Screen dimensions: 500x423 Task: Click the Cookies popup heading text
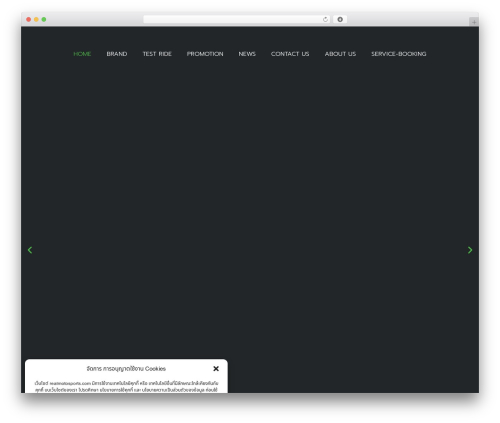(126, 369)
